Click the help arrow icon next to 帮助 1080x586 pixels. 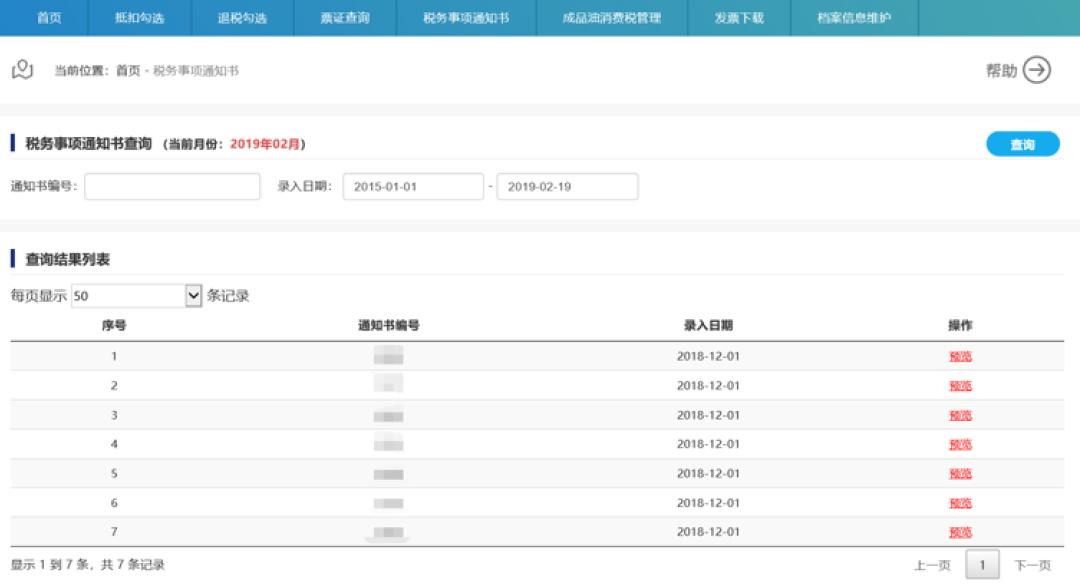1039,70
